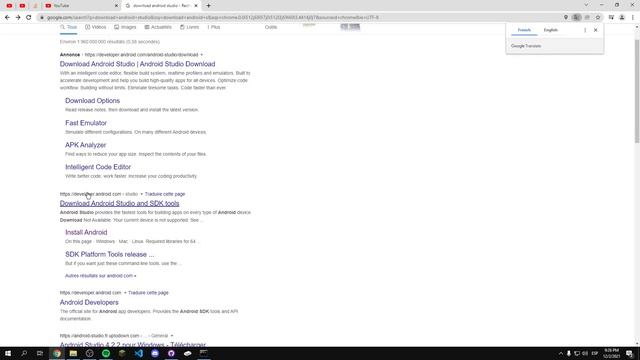The image size is (640, 360).
Task: Click the Chrome icon on the taskbar
Action: 57,353
